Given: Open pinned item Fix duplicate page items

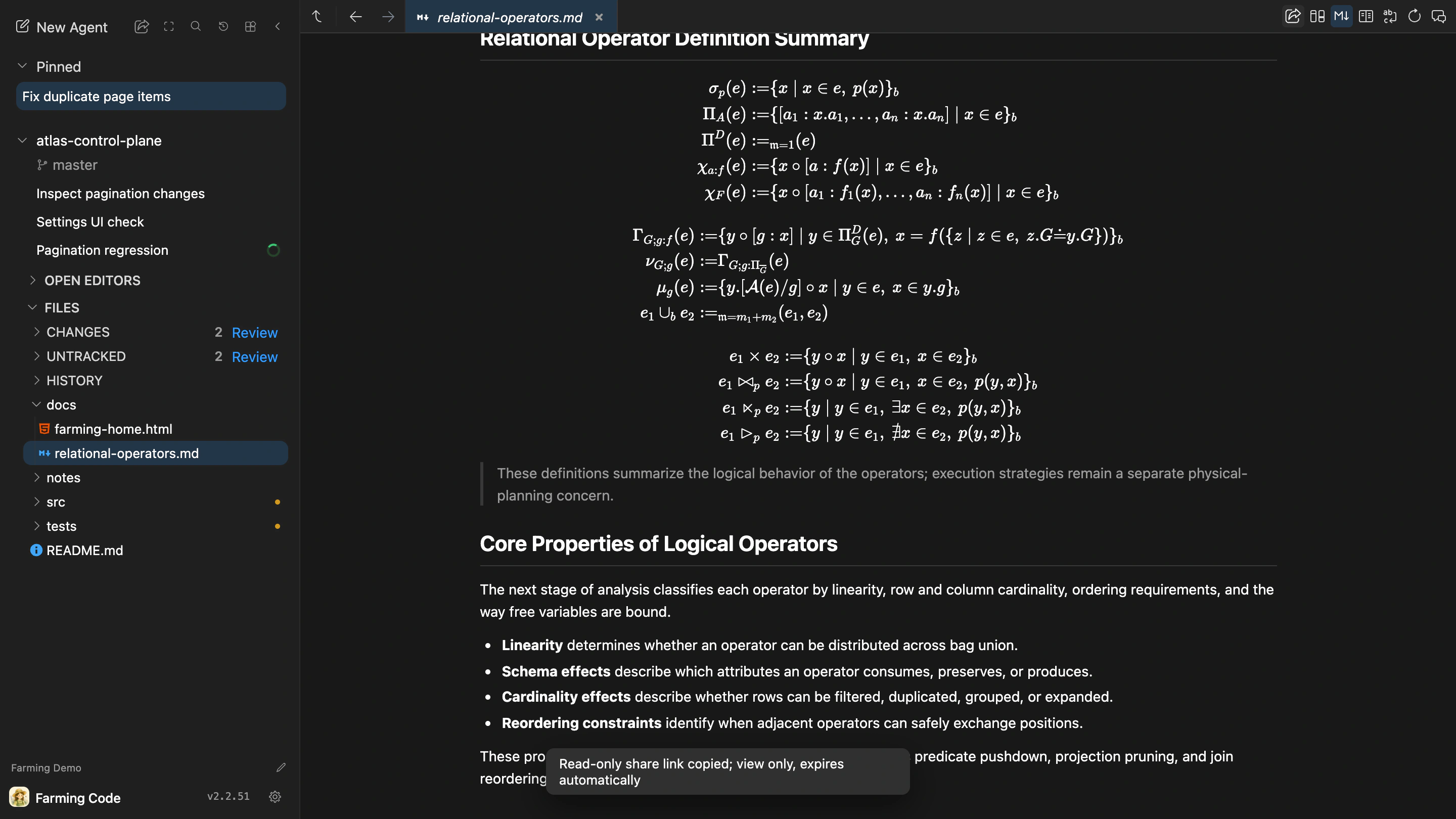Looking at the screenshot, I should [x=151, y=96].
